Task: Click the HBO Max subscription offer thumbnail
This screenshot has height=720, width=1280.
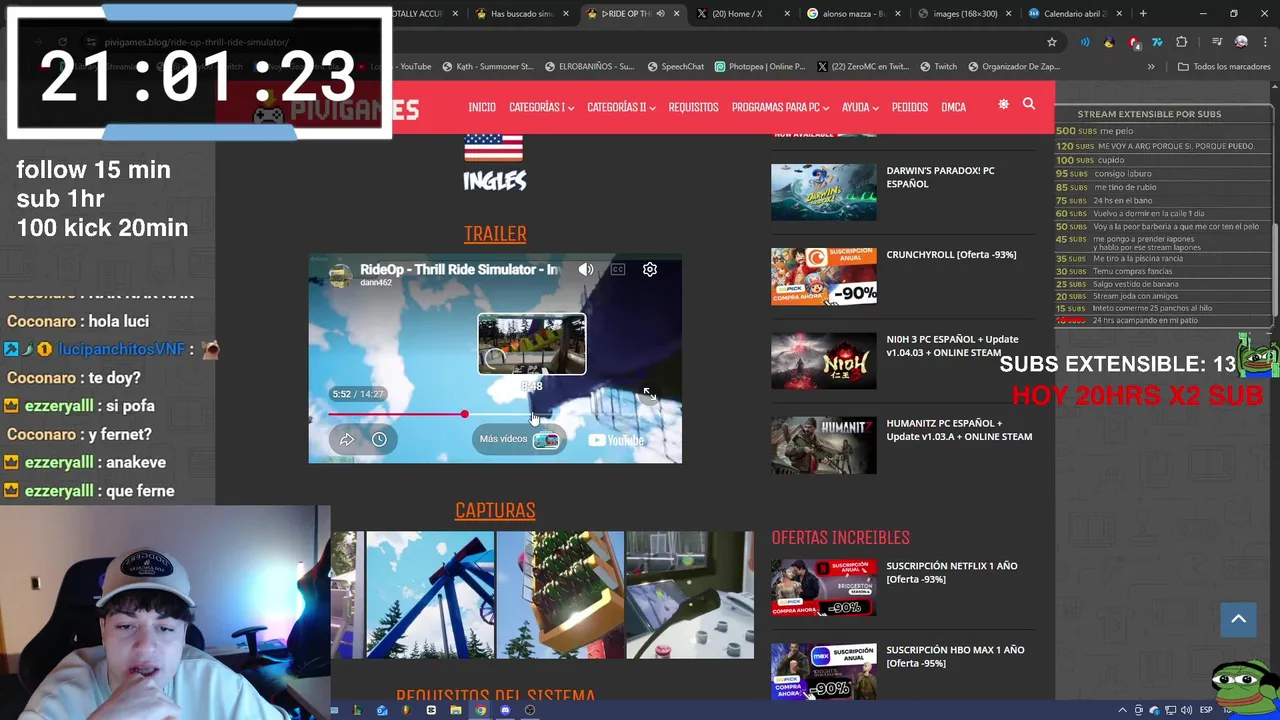Action: [824, 671]
